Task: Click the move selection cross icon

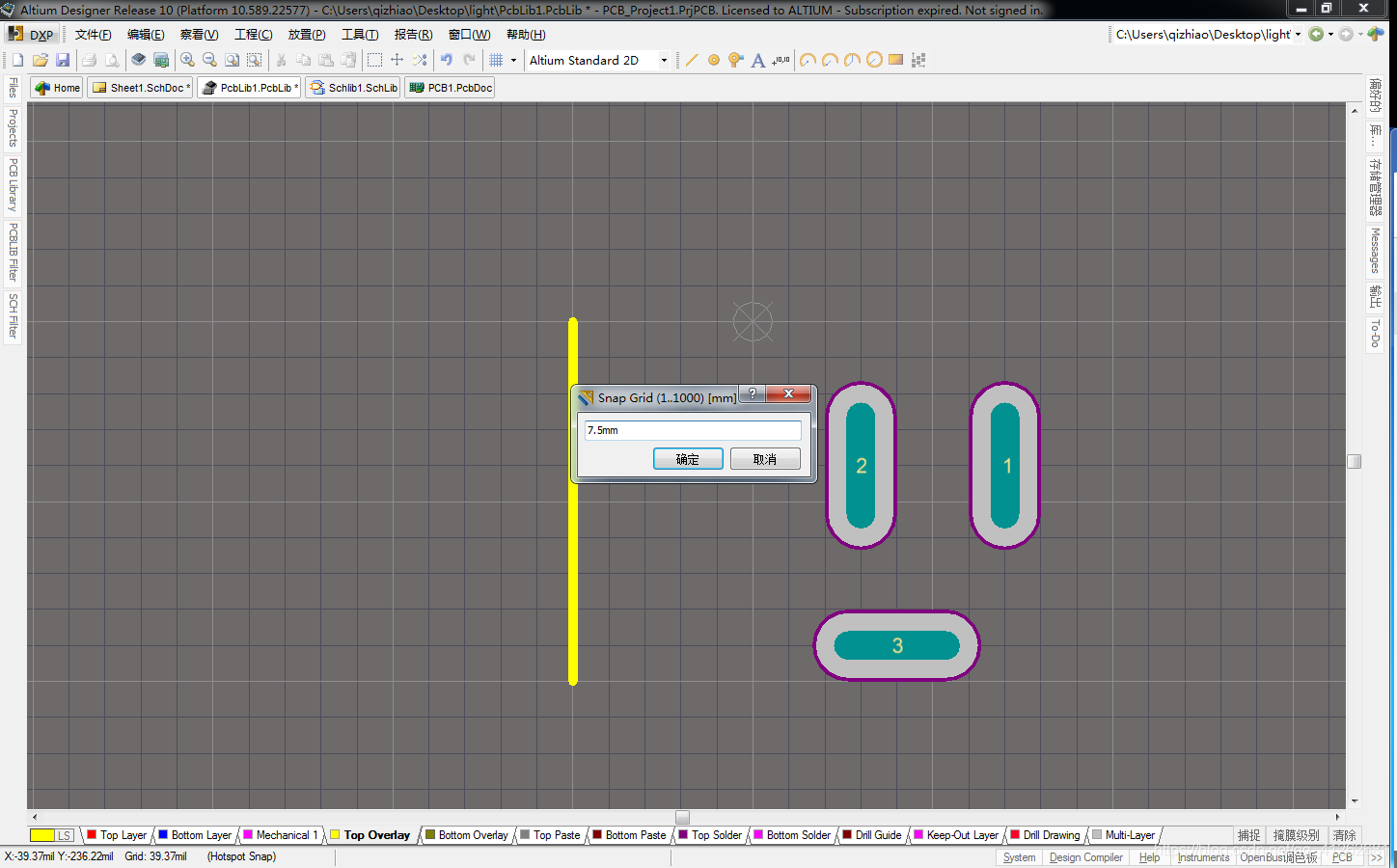Action: 397,60
